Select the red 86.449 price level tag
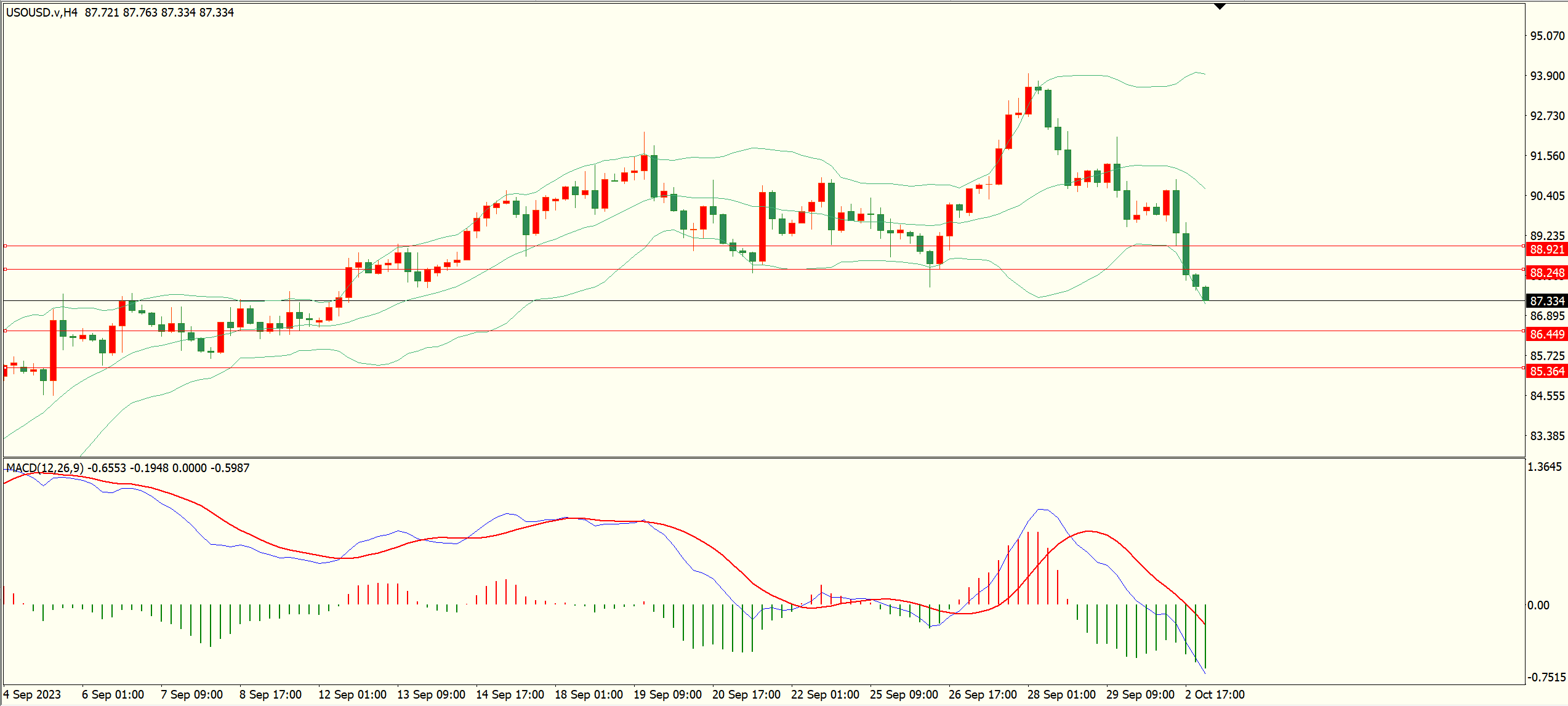Screen dimensions: 1568x706 pos(1546,334)
